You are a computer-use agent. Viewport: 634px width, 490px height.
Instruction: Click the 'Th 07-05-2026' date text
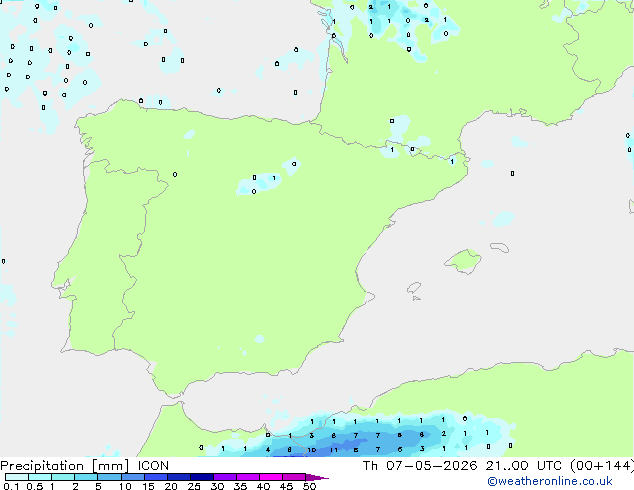[420, 466]
